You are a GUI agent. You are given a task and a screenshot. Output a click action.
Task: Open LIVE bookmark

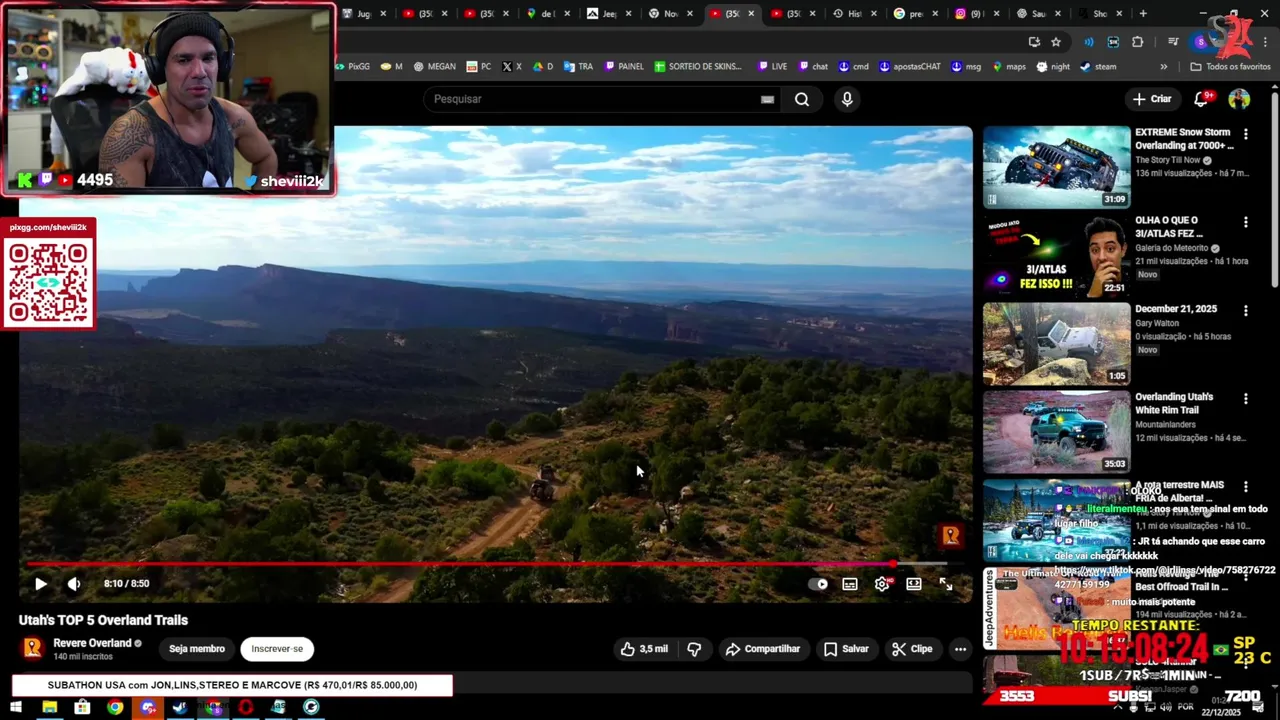[772, 67]
